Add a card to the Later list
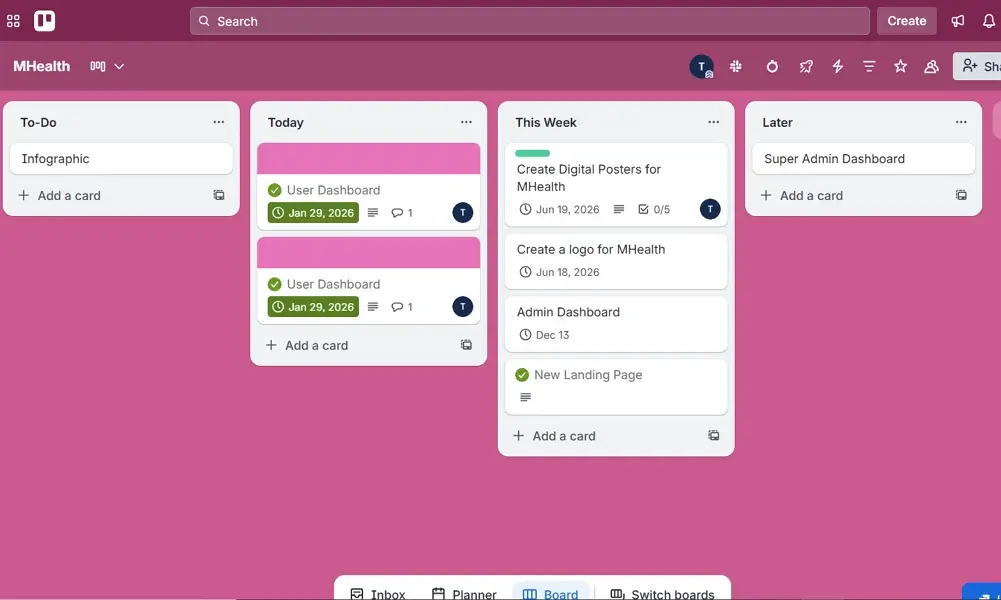 pos(812,195)
